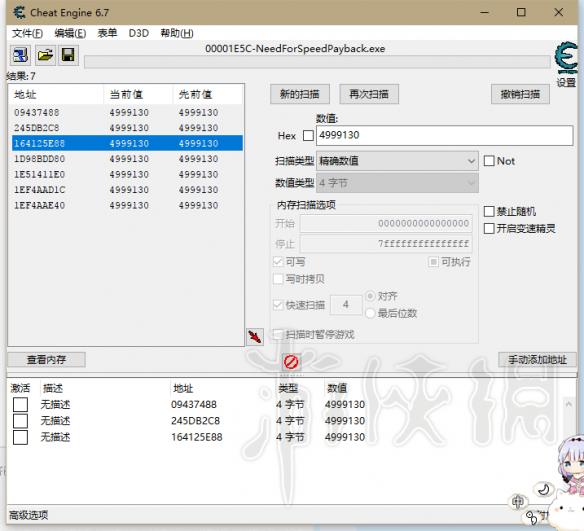
Task: Click the red no-entry clear list icon
Action: point(291,362)
